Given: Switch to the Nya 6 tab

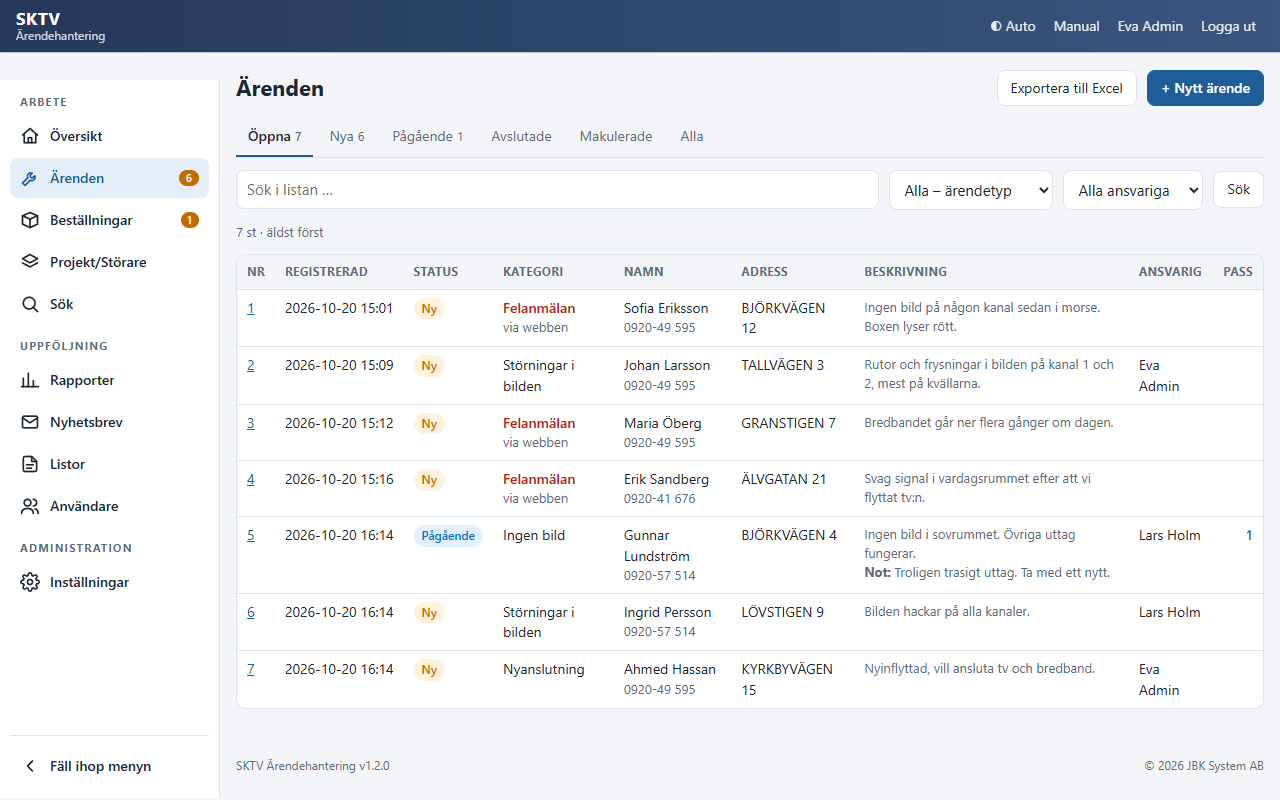Looking at the screenshot, I should tap(347, 136).
